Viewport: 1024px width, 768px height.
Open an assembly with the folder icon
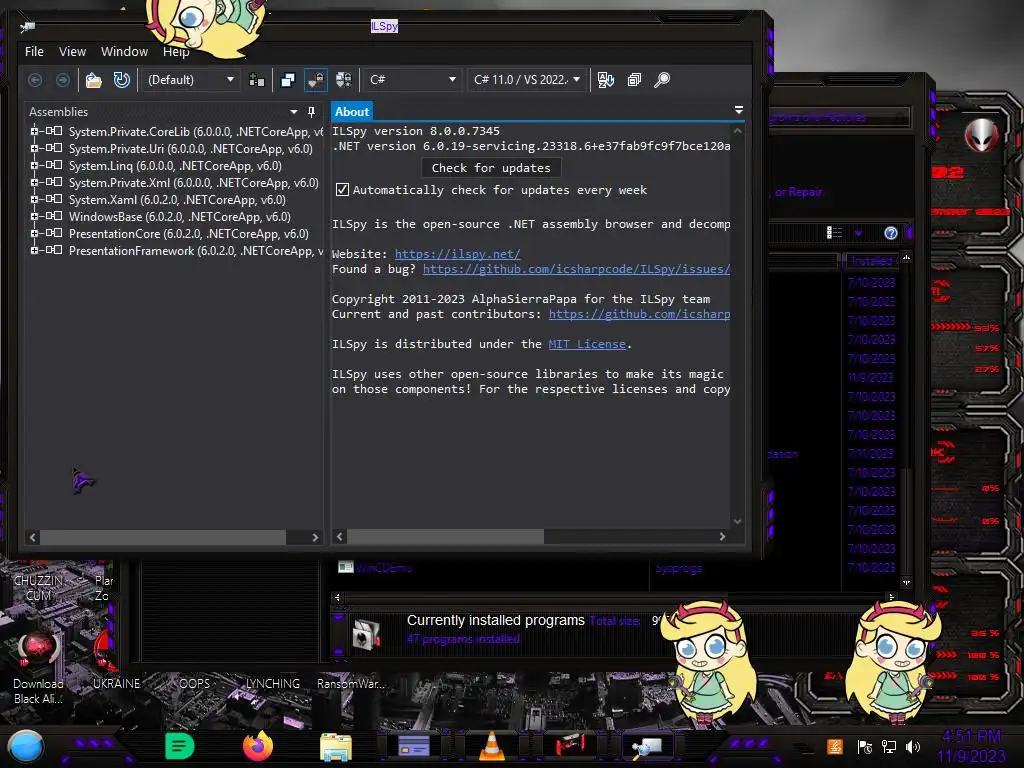tap(93, 80)
